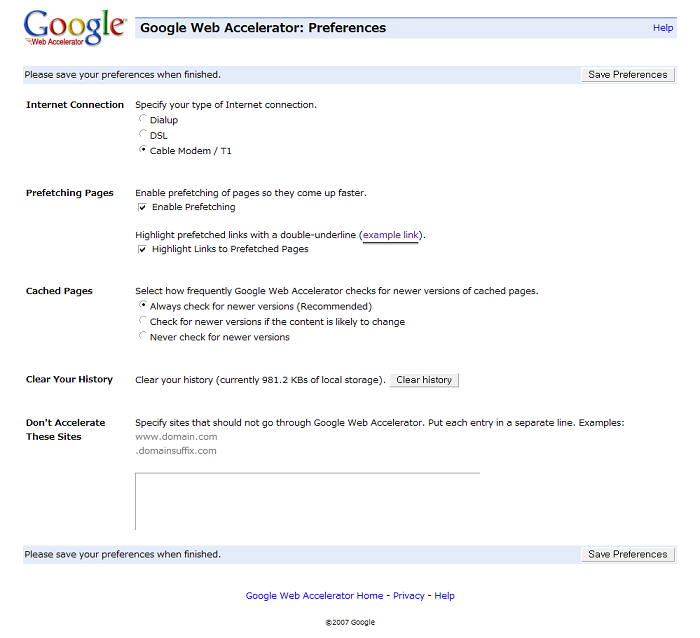Image resolution: width=700 pixels, height=638 pixels.
Task: Open the Help link in the footer
Action: tap(444, 596)
